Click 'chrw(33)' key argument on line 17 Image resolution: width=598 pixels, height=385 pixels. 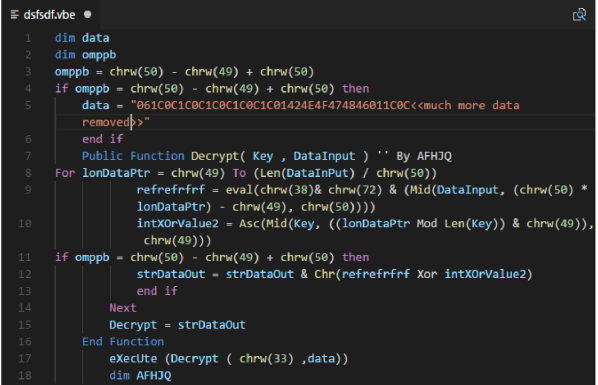click(x=267, y=359)
